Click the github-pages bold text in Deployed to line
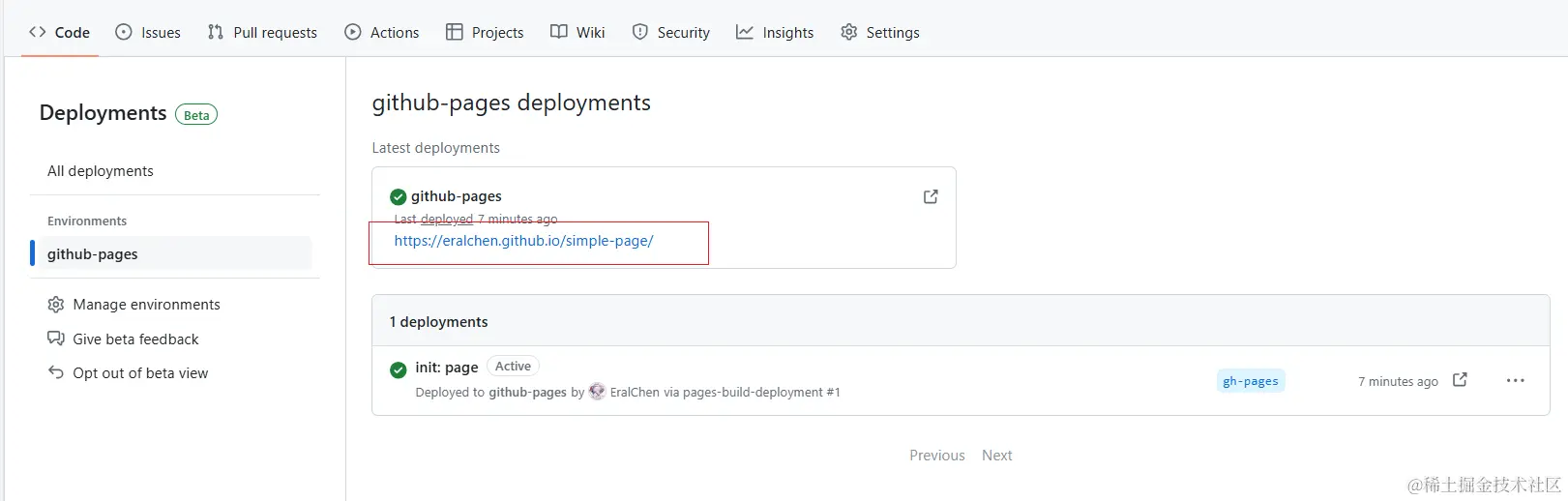Image resolution: width=1568 pixels, height=501 pixels. click(x=527, y=393)
